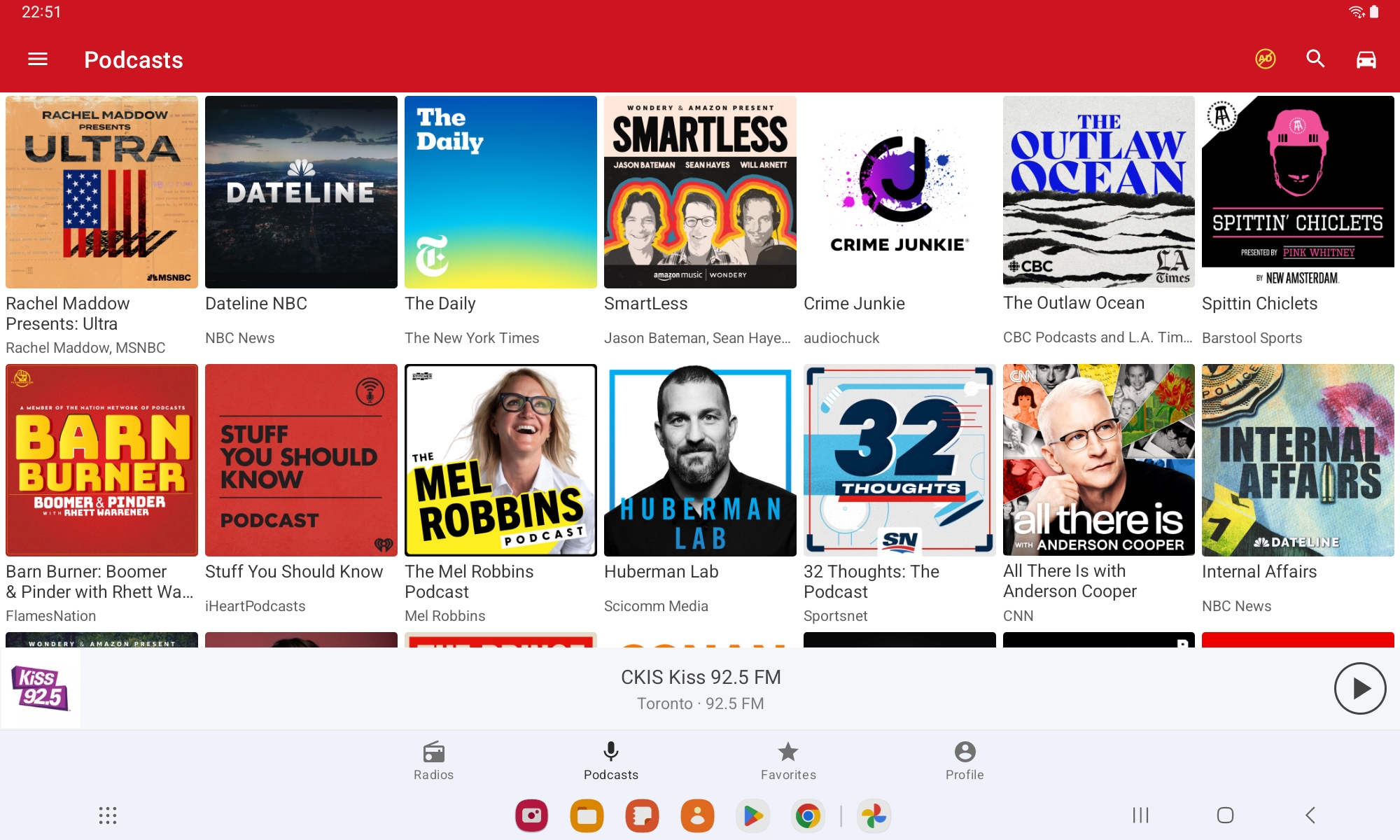Viewport: 1400px width, 840px height.
Task: Launch Chrome from the taskbar
Action: click(x=808, y=816)
